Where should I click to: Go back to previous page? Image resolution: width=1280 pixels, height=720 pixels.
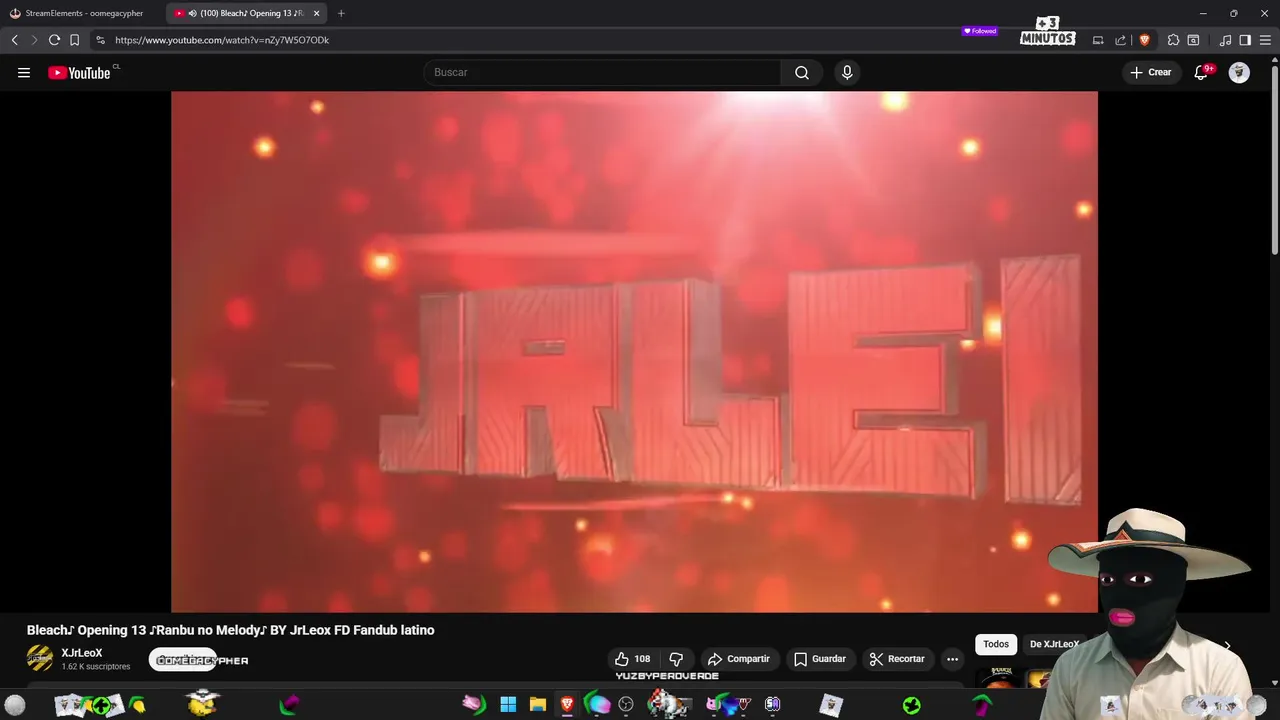14,40
